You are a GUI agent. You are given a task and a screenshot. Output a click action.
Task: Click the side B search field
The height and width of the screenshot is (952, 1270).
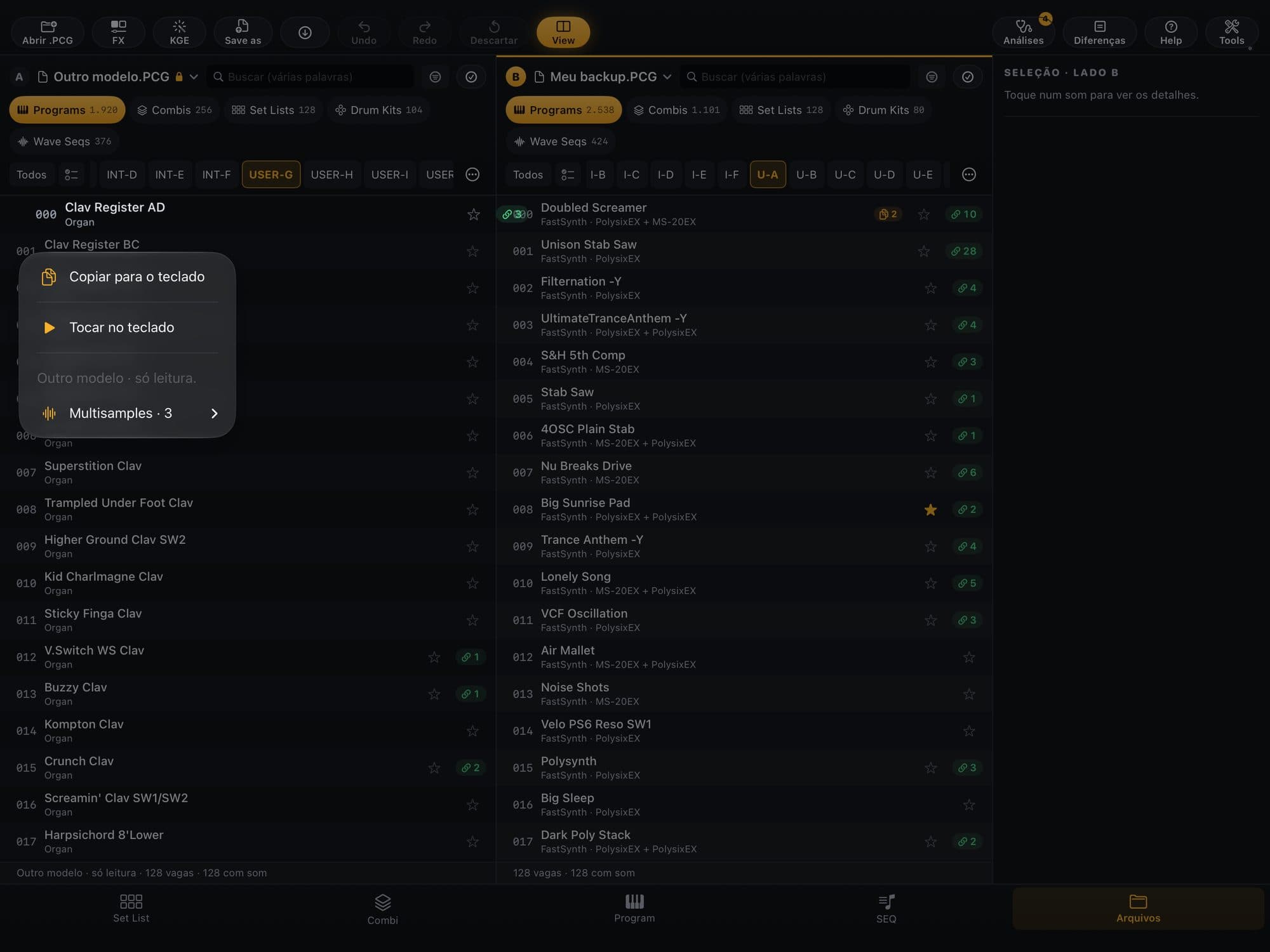(795, 77)
